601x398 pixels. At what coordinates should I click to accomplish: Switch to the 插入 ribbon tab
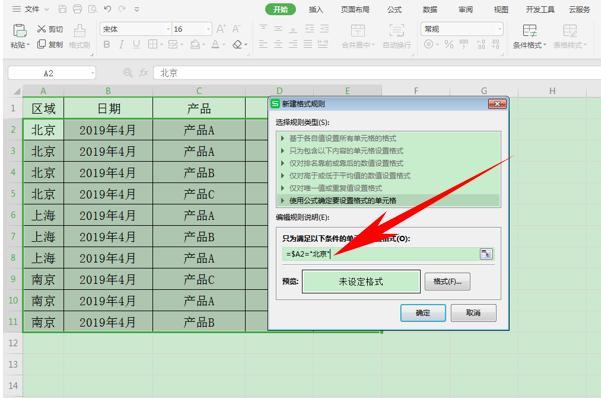click(x=316, y=10)
